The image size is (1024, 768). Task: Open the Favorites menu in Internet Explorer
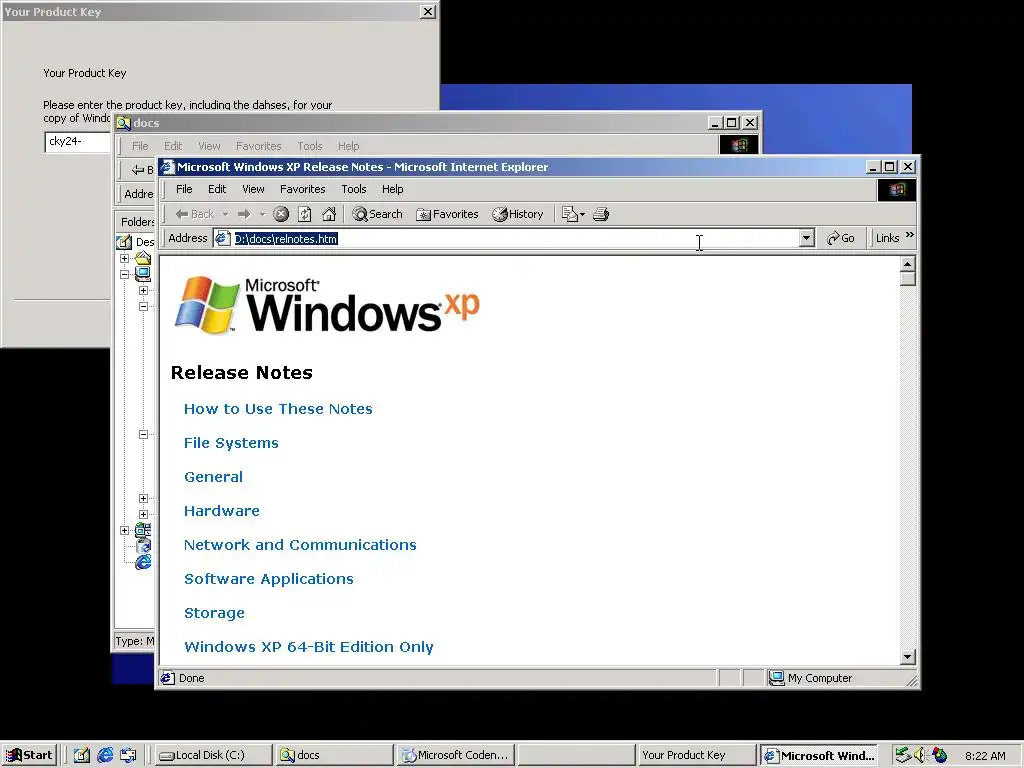302,189
